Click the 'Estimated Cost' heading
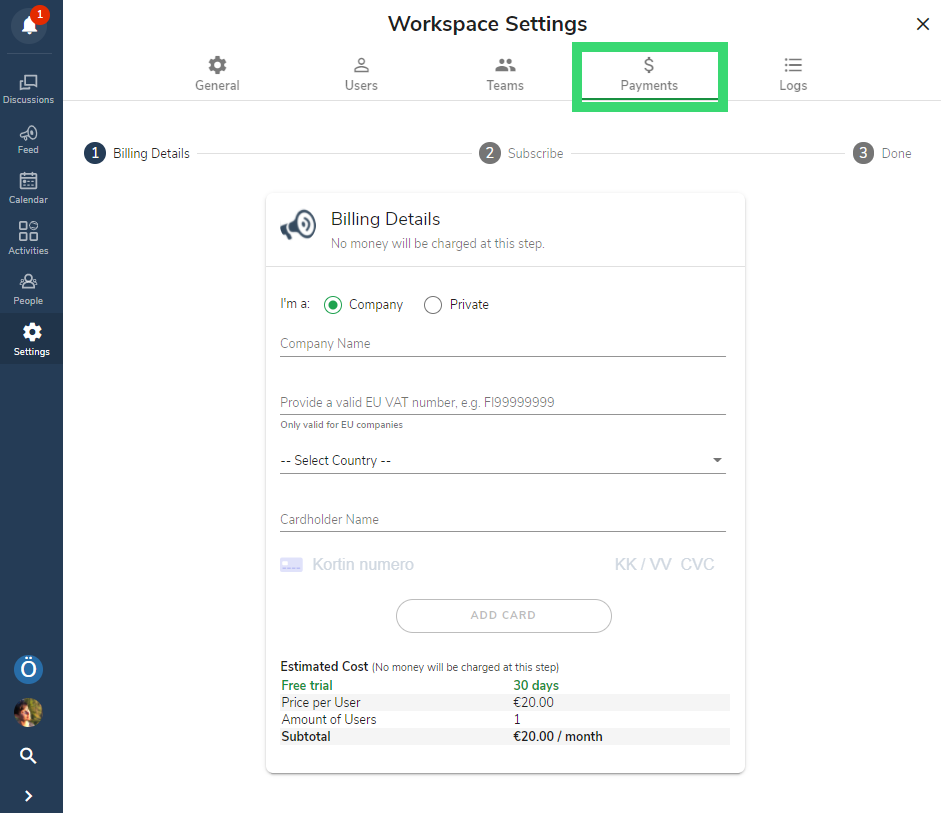941x813 pixels. tap(324, 667)
